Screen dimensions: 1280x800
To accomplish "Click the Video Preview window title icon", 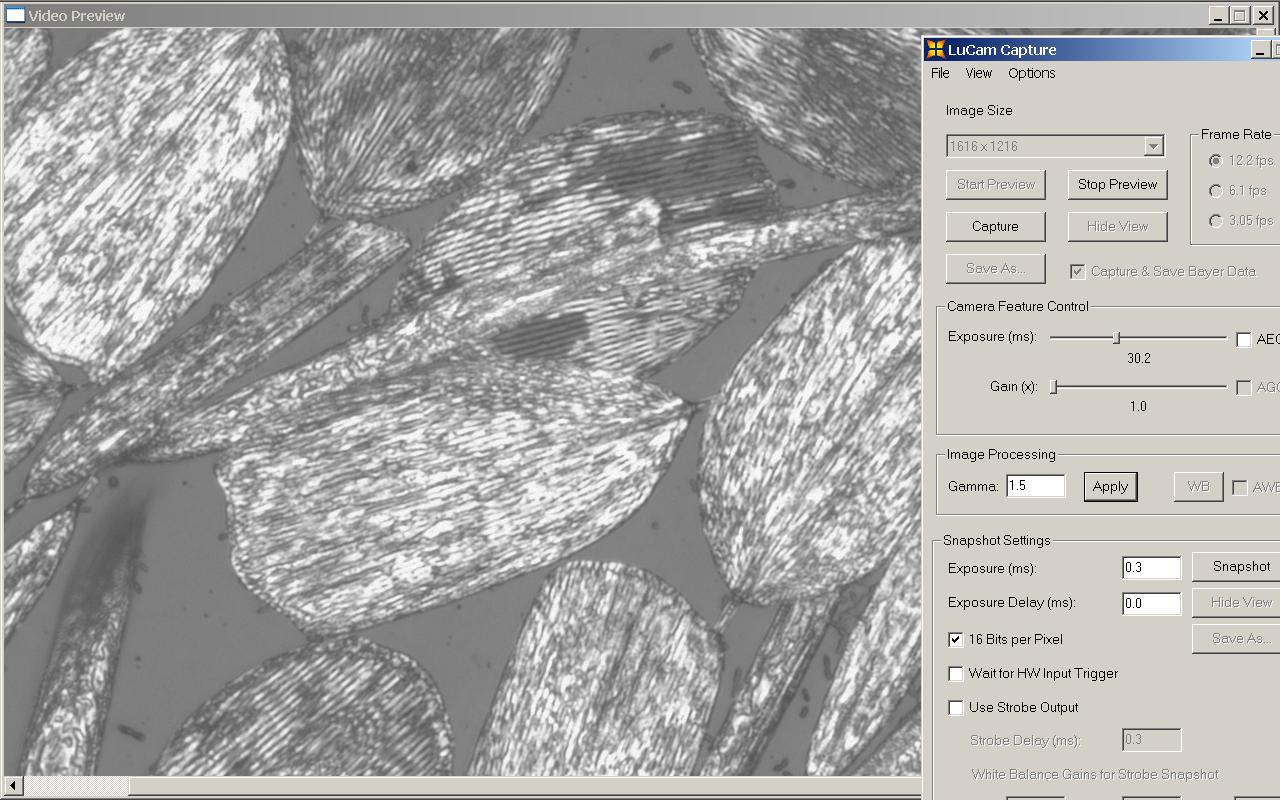I will point(15,15).
